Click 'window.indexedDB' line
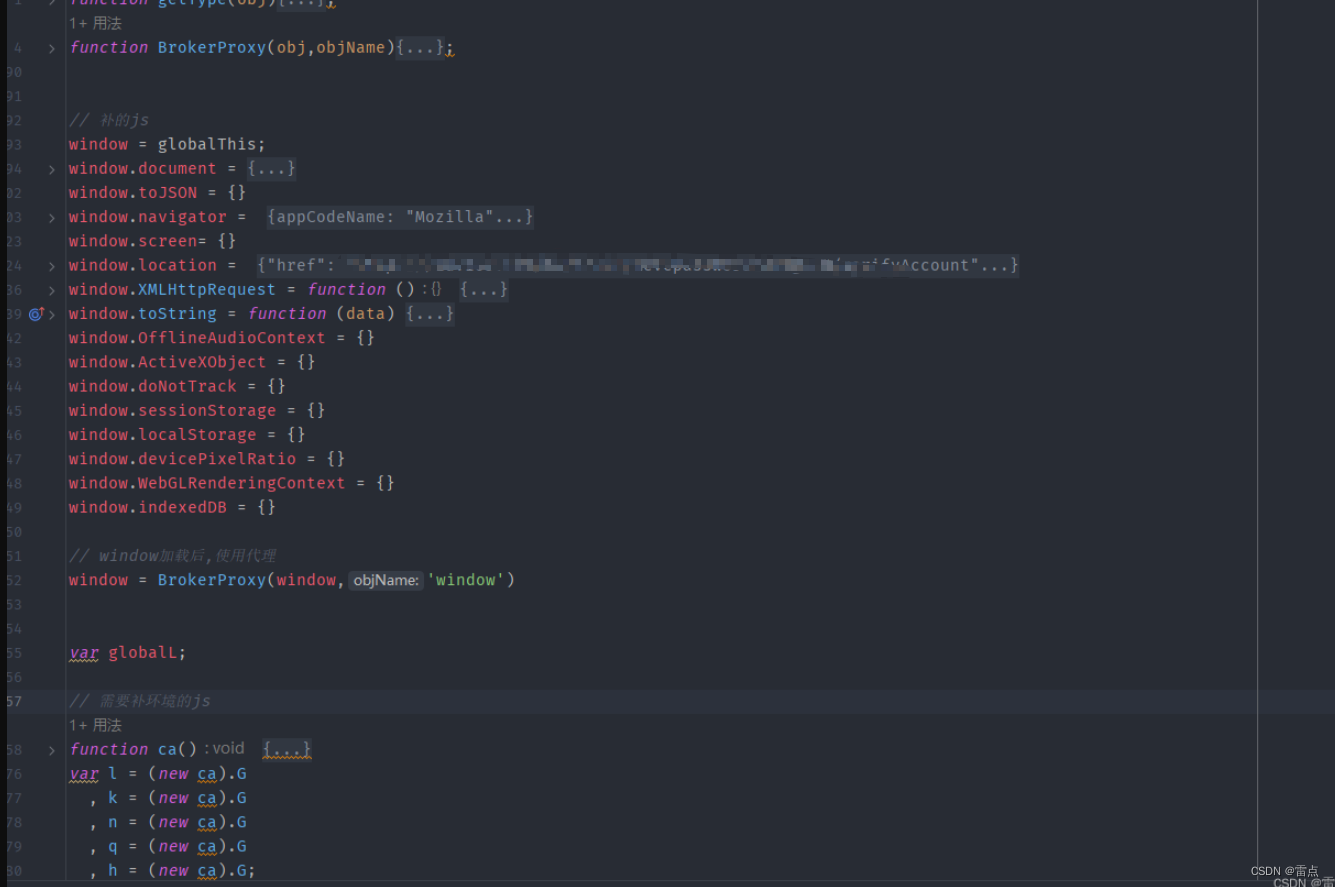This screenshot has width=1335, height=887. [172, 507]
